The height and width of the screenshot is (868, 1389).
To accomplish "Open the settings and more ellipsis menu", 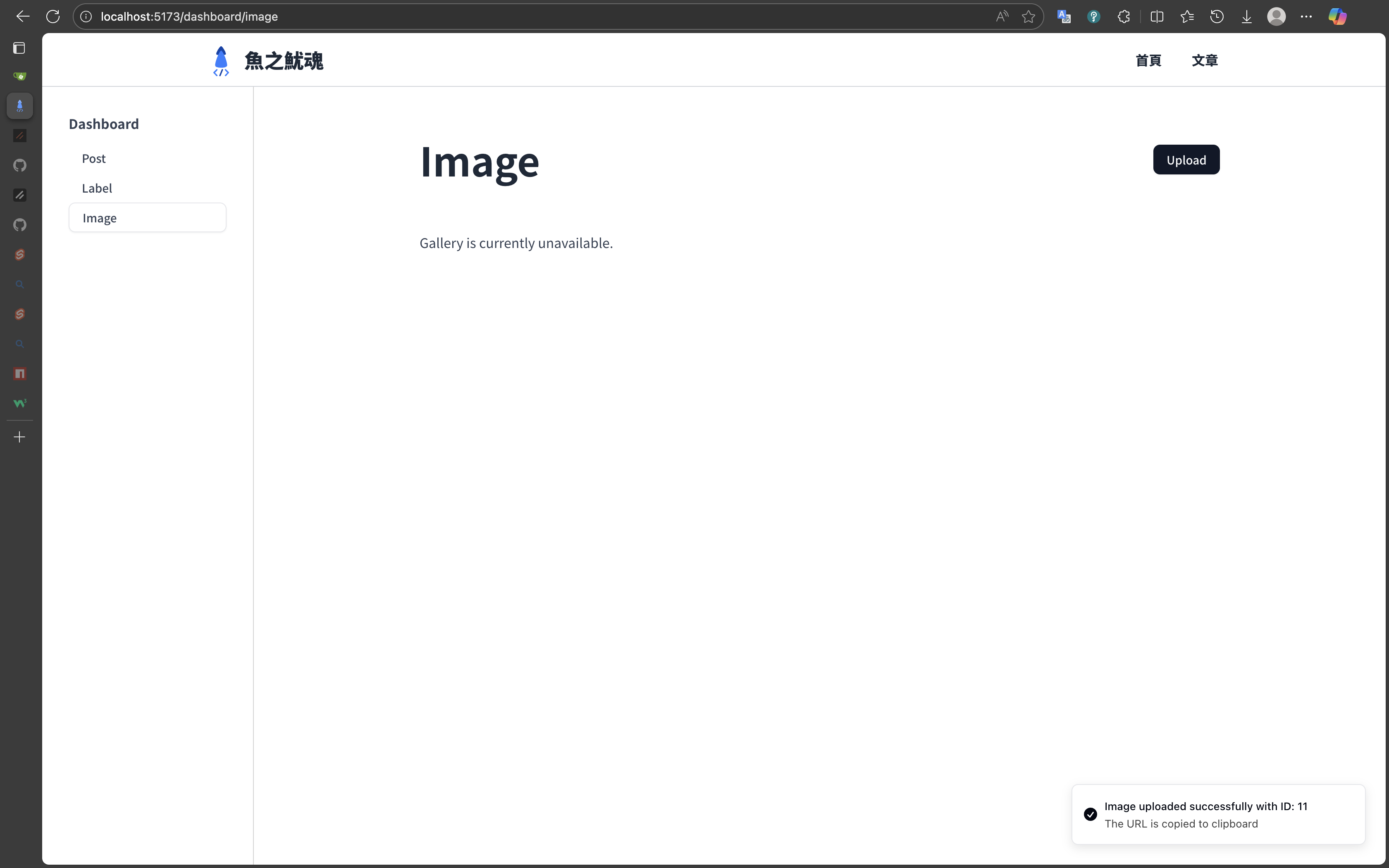I will tap(1306, 17).
